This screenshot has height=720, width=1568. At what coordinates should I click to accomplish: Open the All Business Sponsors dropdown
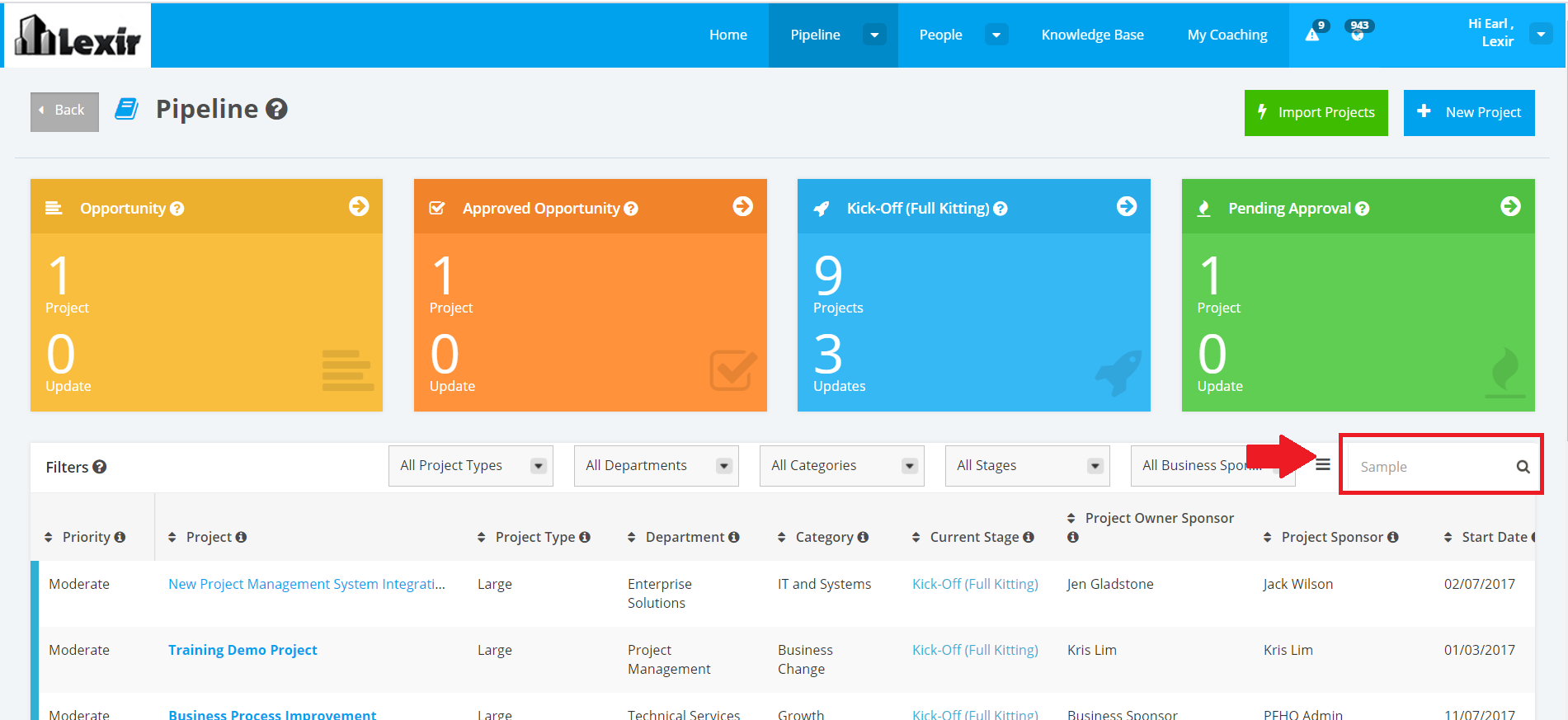pos(1212,466)
